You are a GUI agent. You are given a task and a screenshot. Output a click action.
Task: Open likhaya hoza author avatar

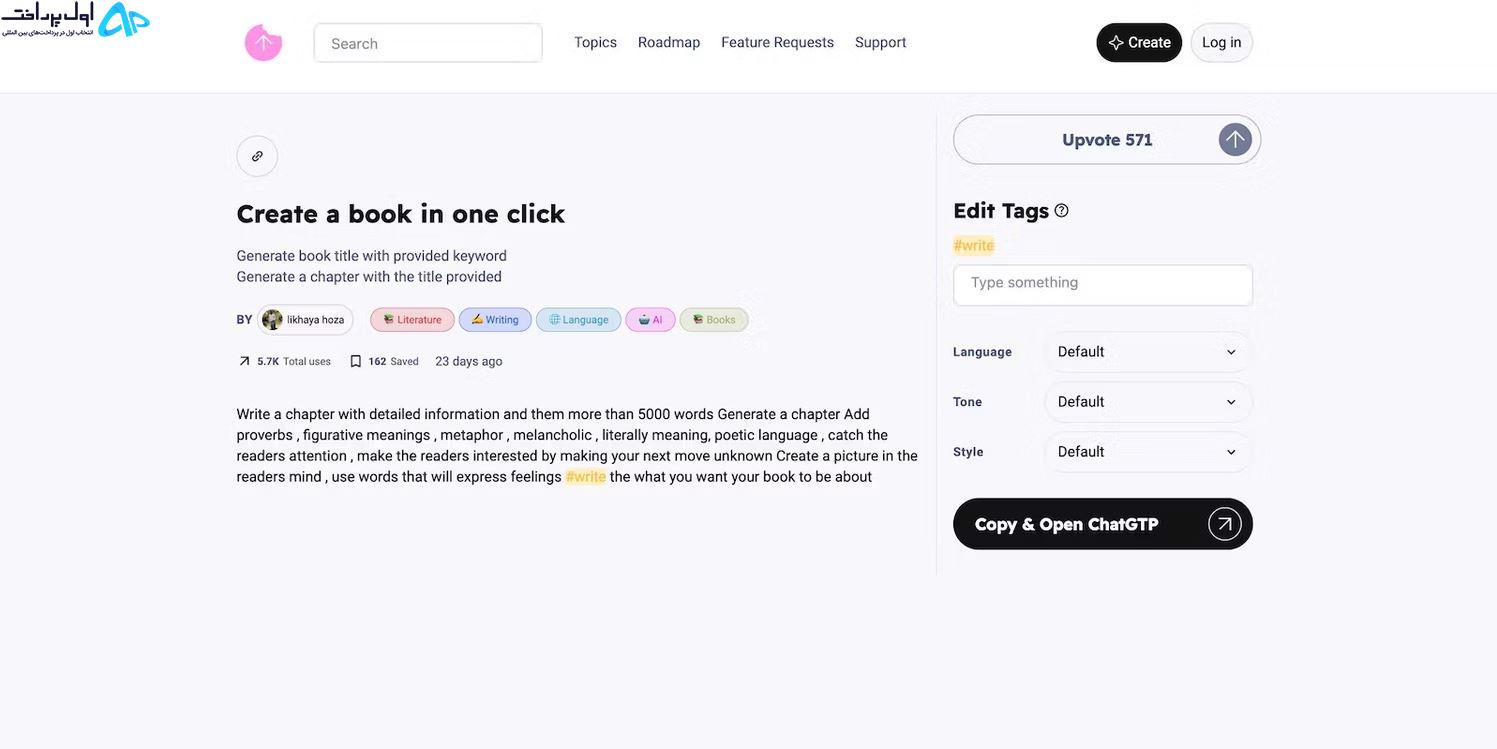pos(272,320)
